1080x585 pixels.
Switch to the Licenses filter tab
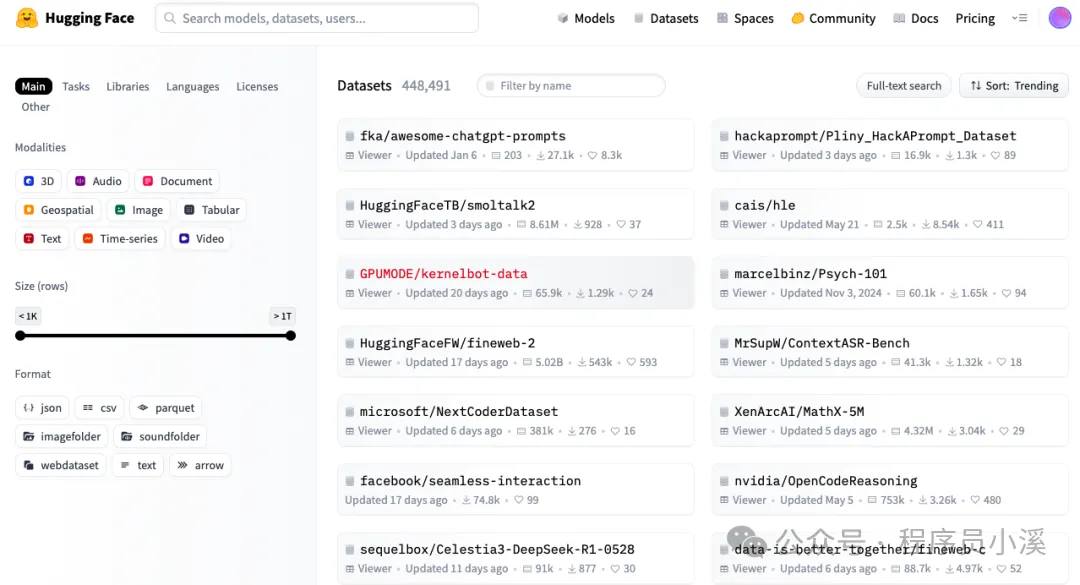[x=257, y=86]
